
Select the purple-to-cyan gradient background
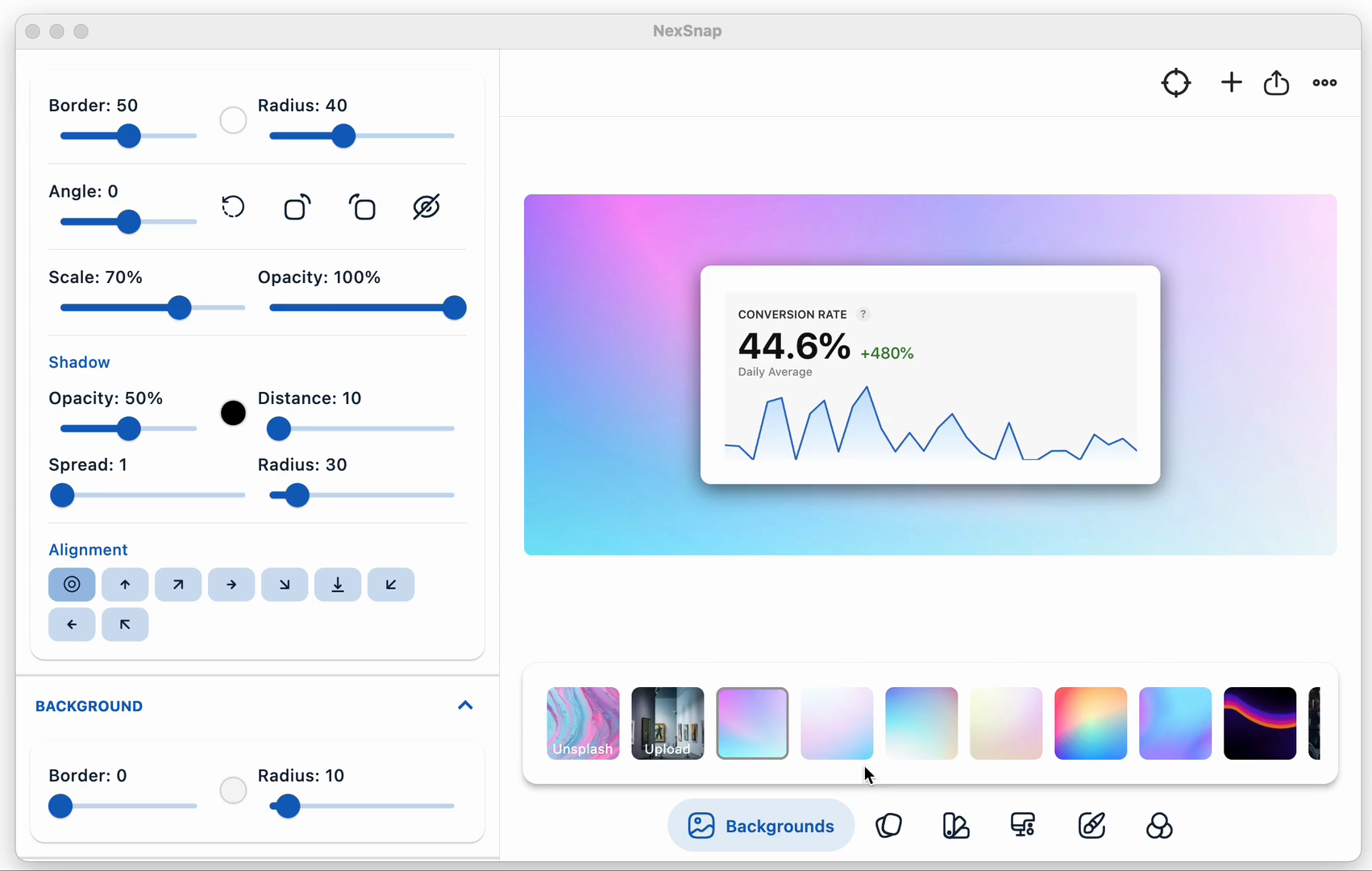click(1175, 723)
